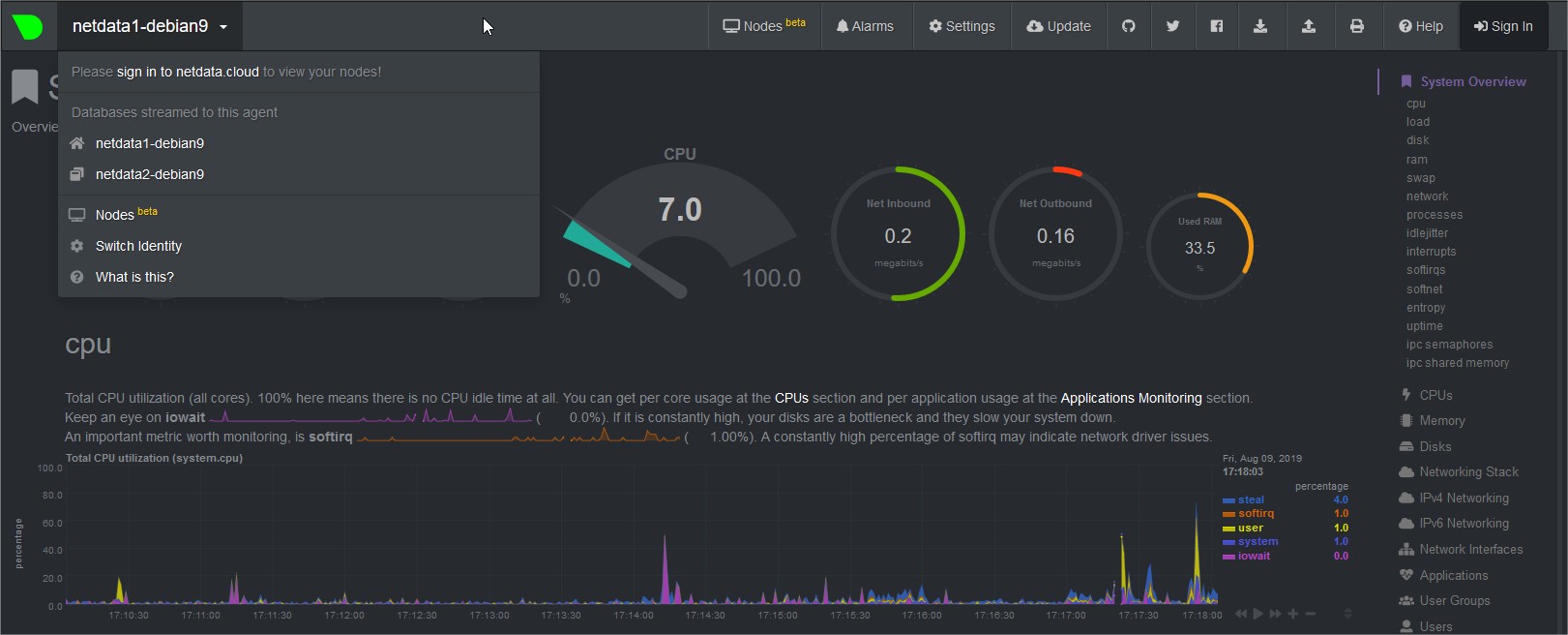The height and width of the screenshot is (635, 1568).
Task: Toggle the steal dimension in chart legend
Action: point(1251,500)
